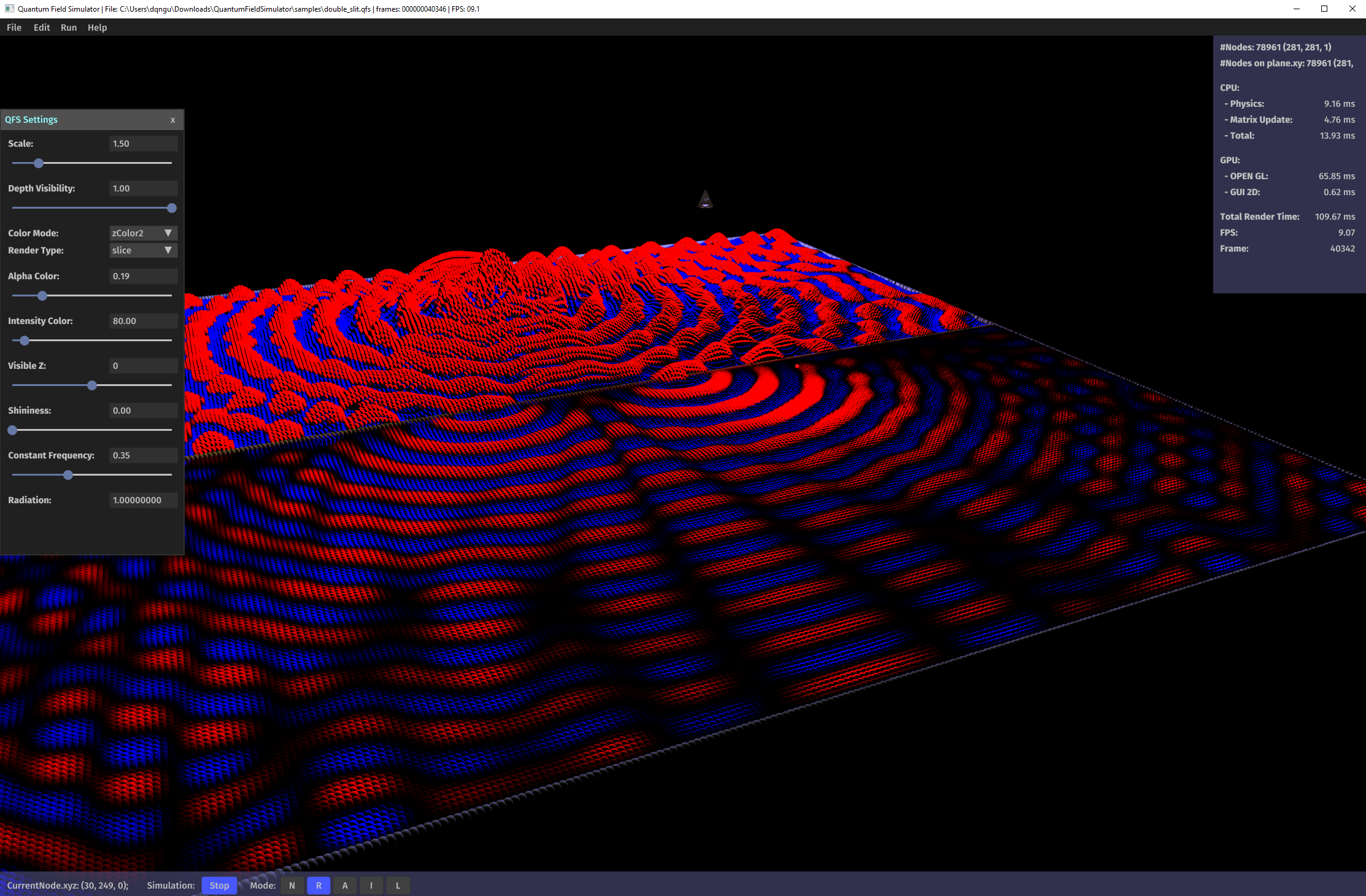Open the Run menu
1366x896 pixels.
point(69,28)
